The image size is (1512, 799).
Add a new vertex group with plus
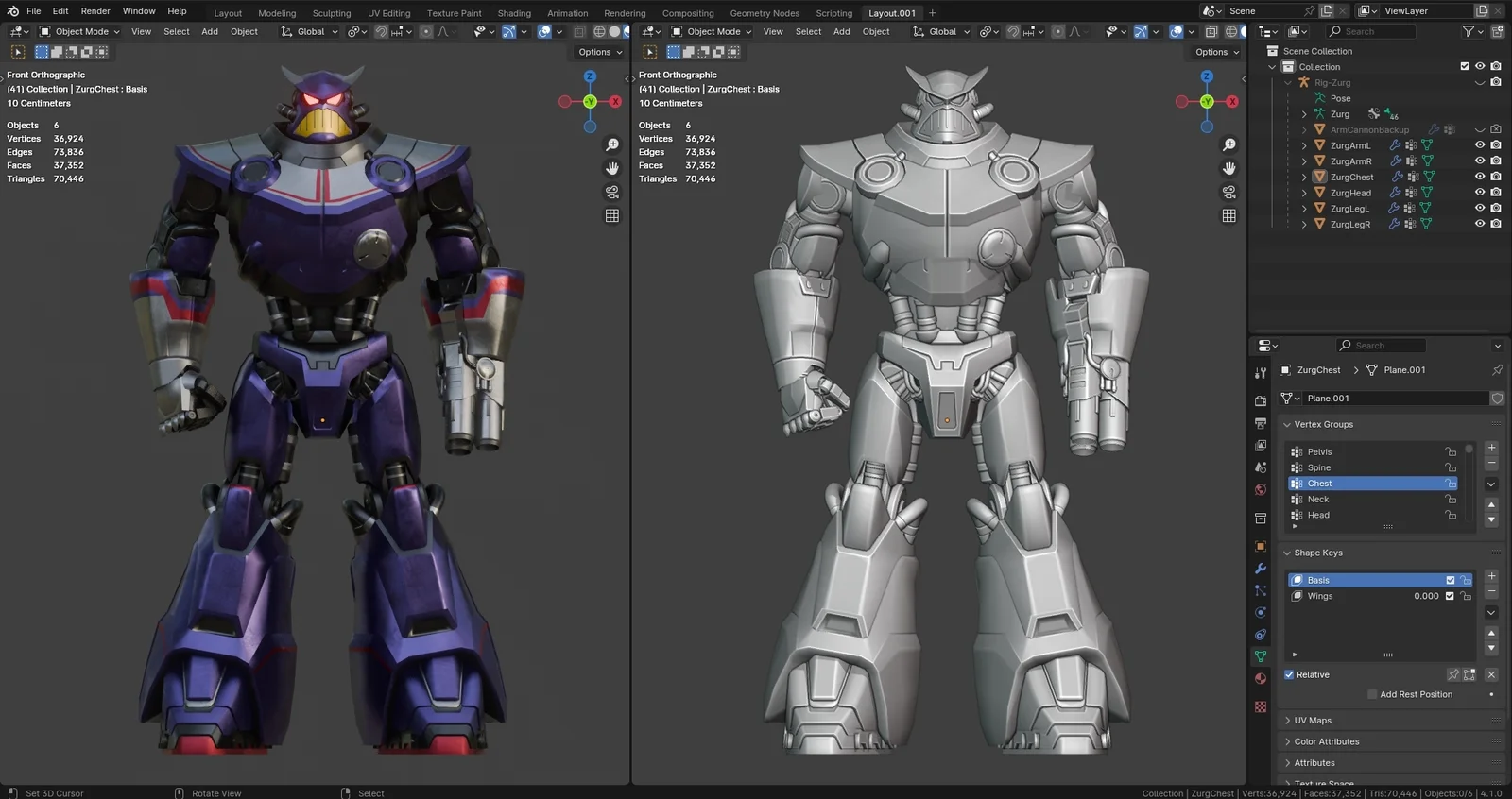click(1491, 448)
